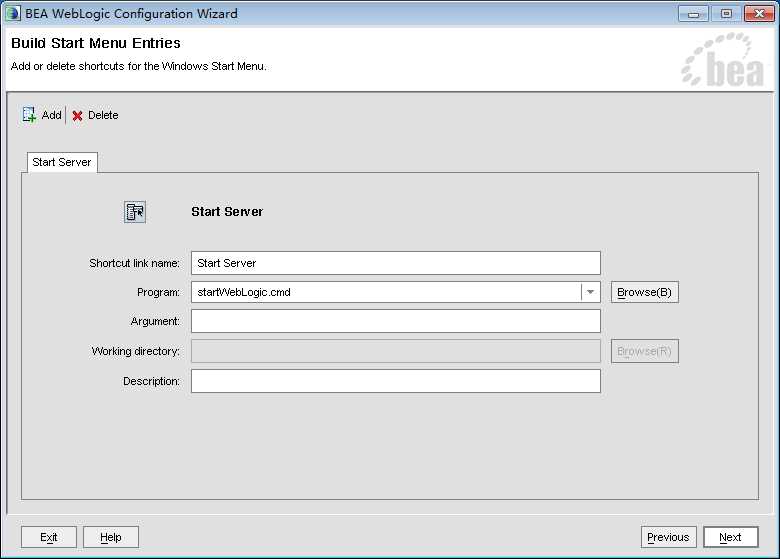Click the Add shortcut icon
The width and height of the screenshot is (780, 559).
[x=29, y=115]
